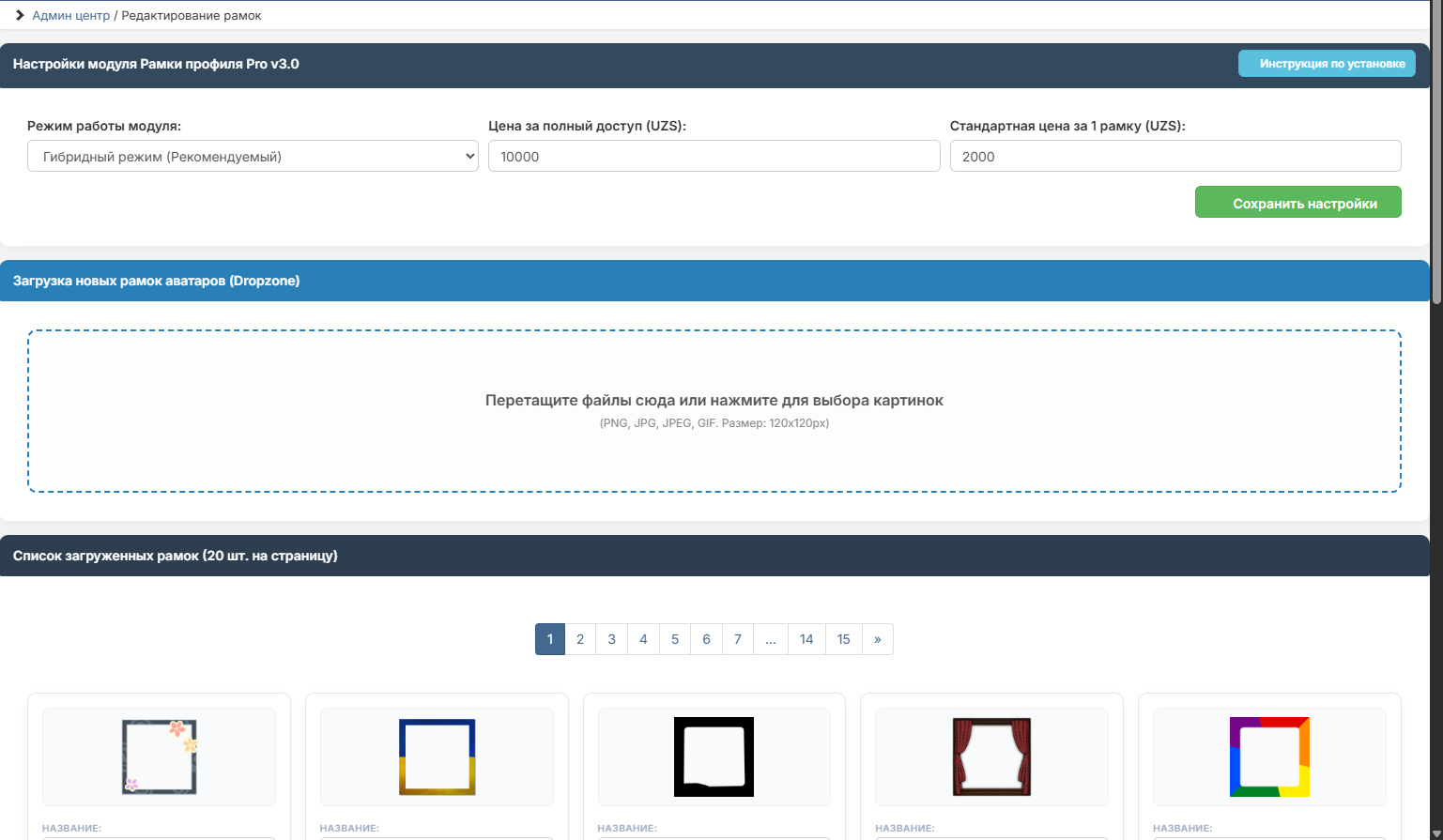1443x840 pixels.
Task: Click the pagination ellipsis item
Action: [771, 639]
